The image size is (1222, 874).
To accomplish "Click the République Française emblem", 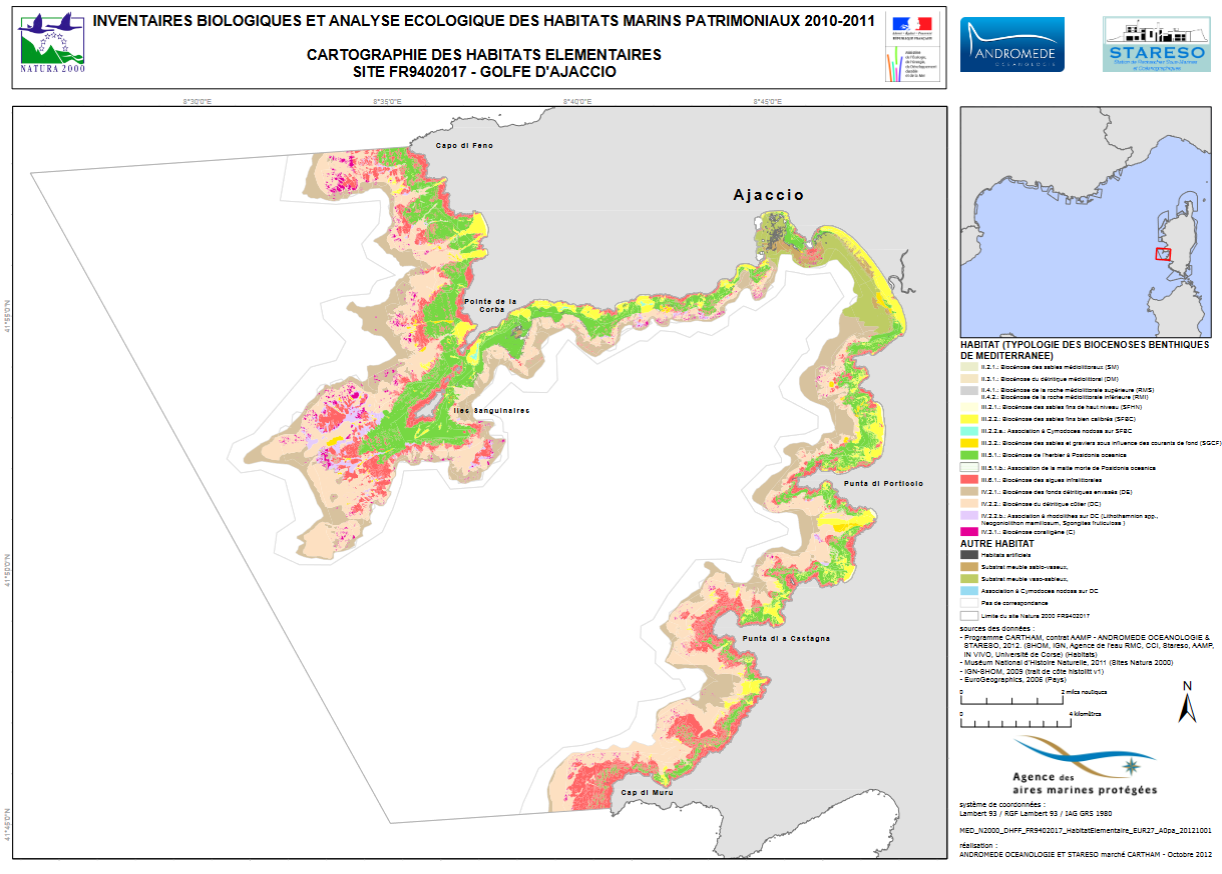I will click(909, 24).
